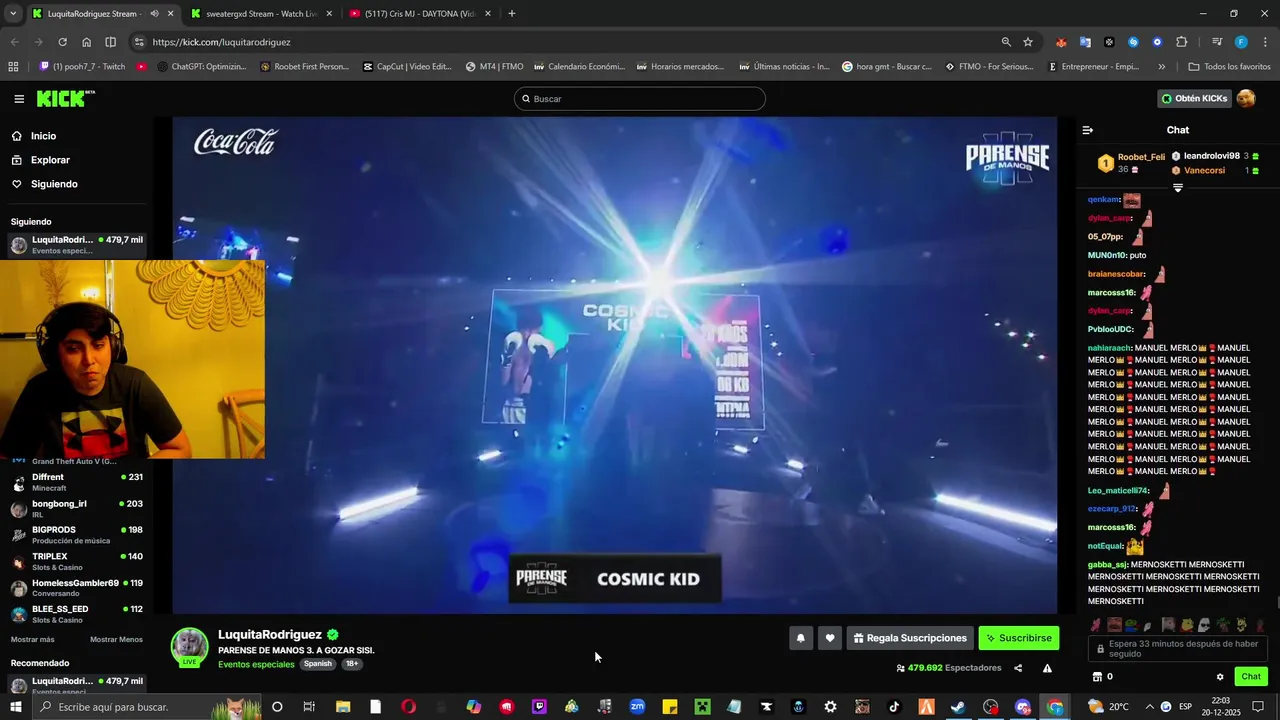Open a new browser tab
The image size is (1280, 720).
[512, 14]
